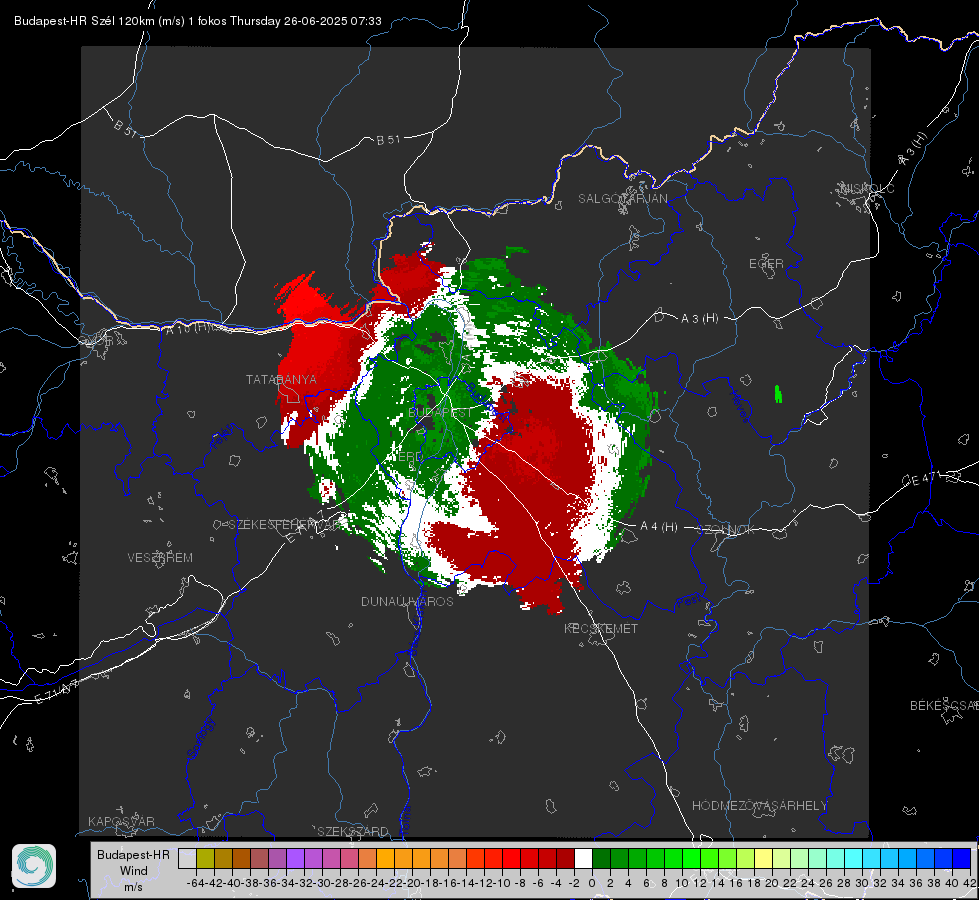Click the white swatch between -2 and 0
Image resolution: width=979 pixels, height=900 pixels.
pyautogui.click(x=583, y=859)
